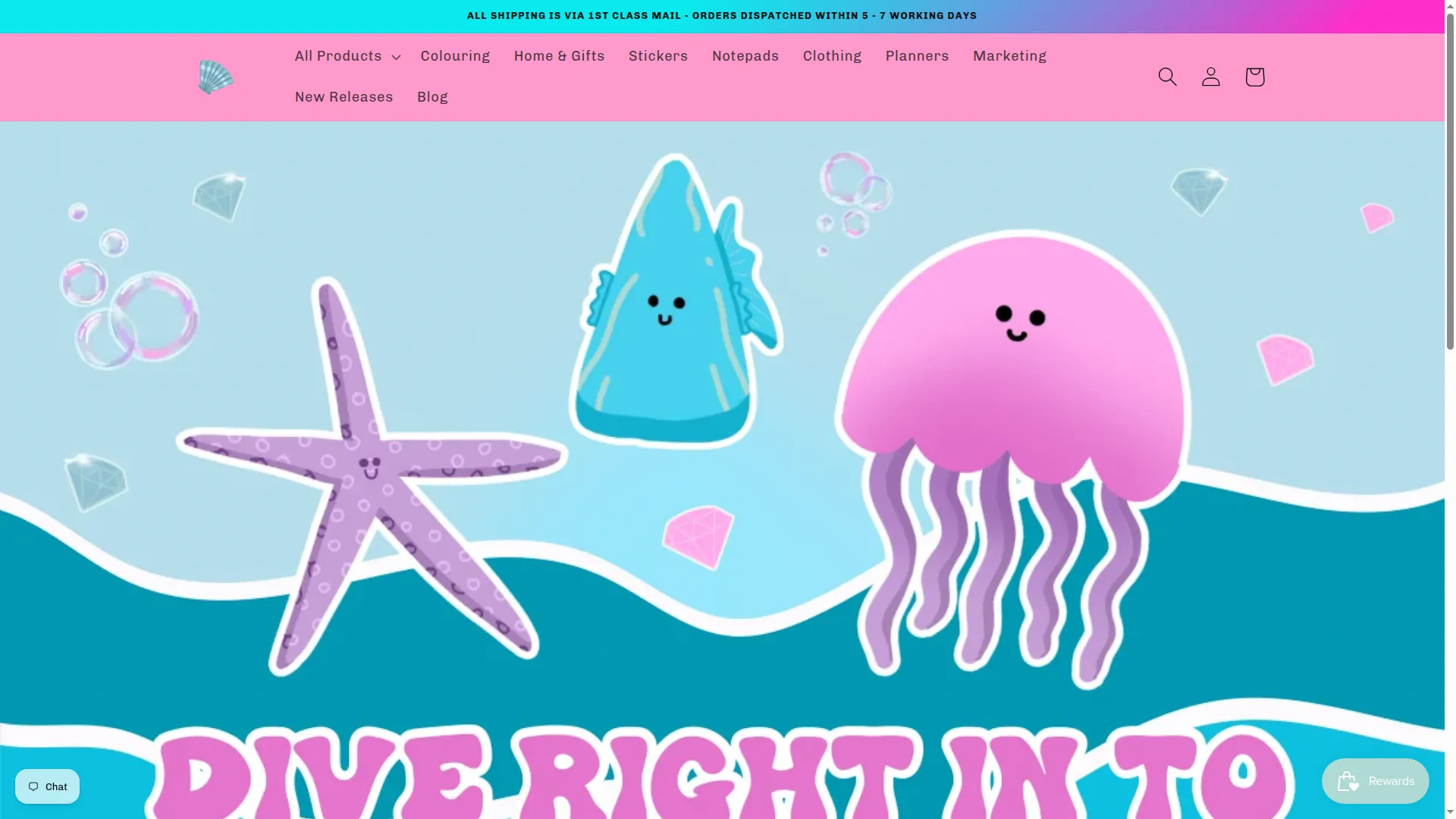The width and height of the screenshot is (1456, 819).
Task: Browse the Clothing category
Action: point(832,56)
